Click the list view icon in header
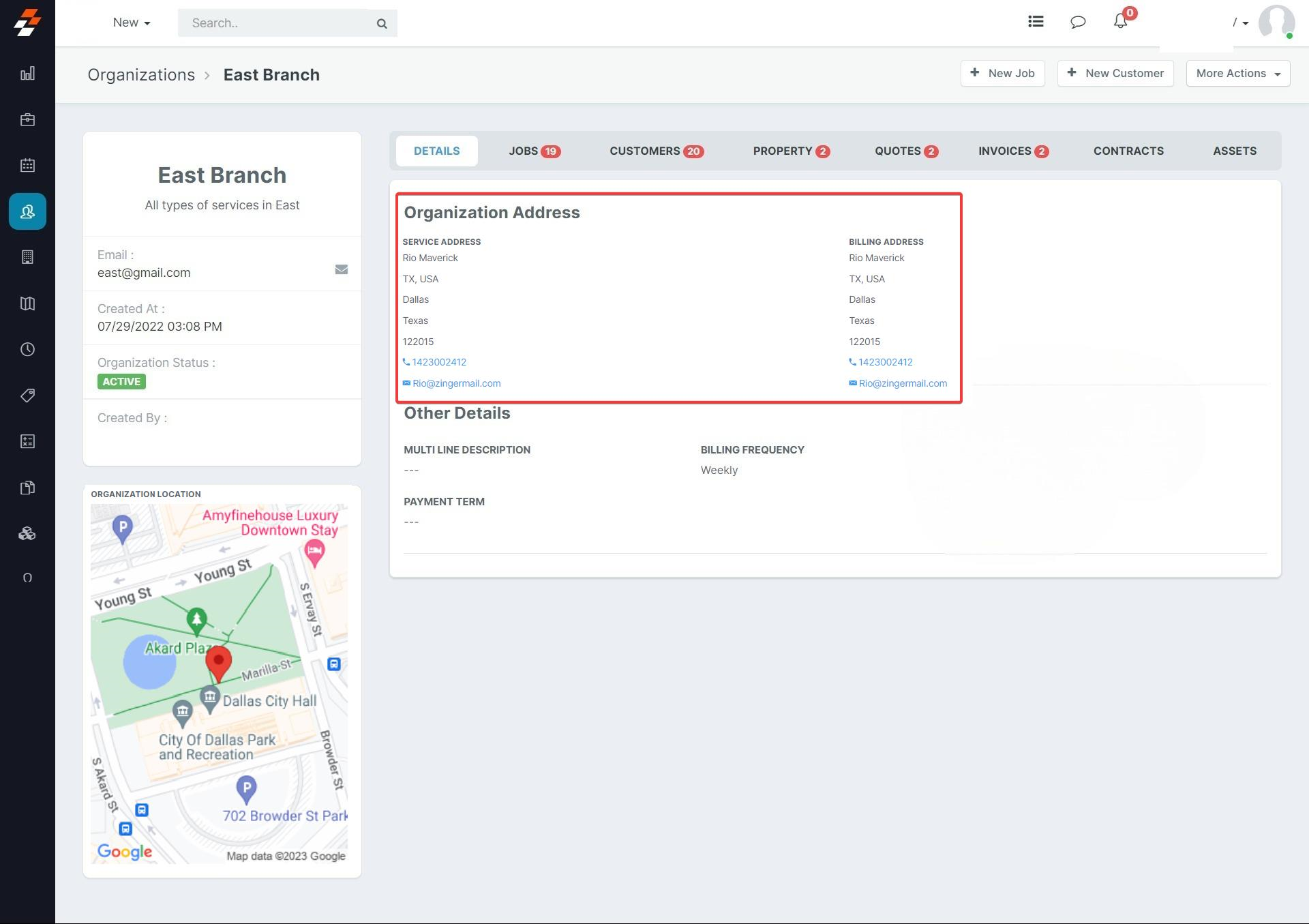1309x924 pixels. click(1036, 22)
